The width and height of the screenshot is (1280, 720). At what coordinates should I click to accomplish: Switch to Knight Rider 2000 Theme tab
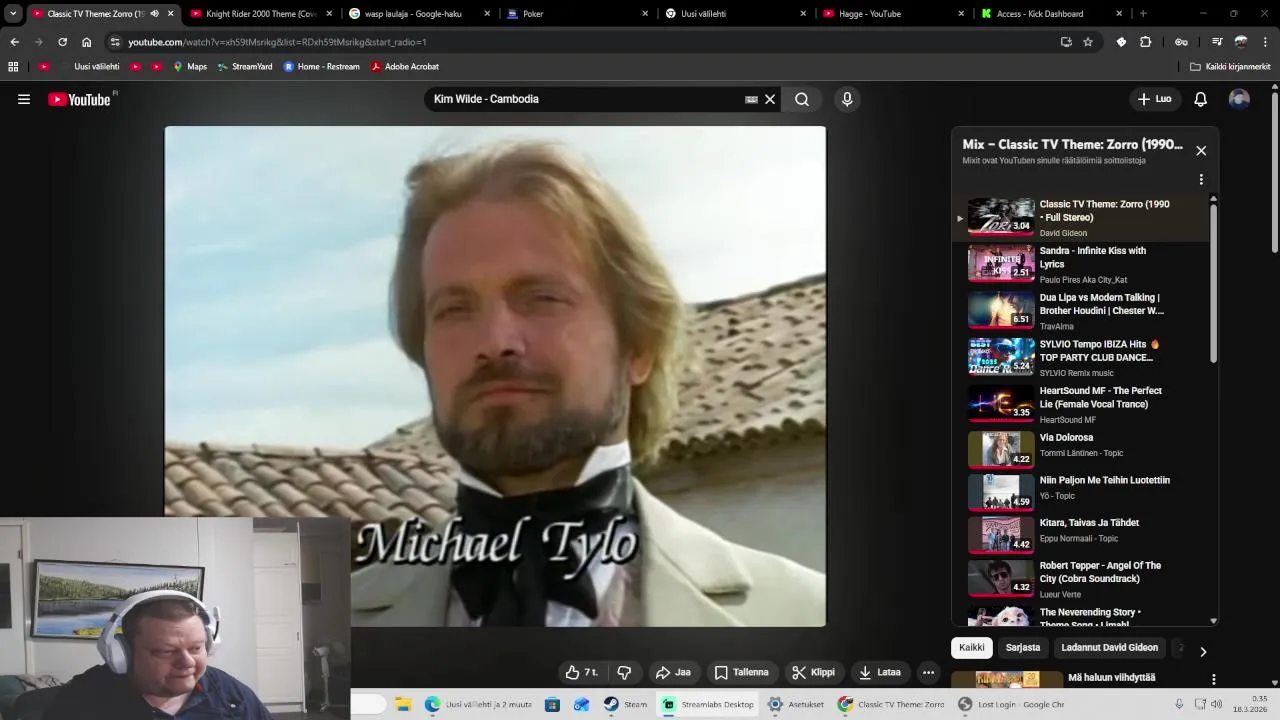coord(260,14)
